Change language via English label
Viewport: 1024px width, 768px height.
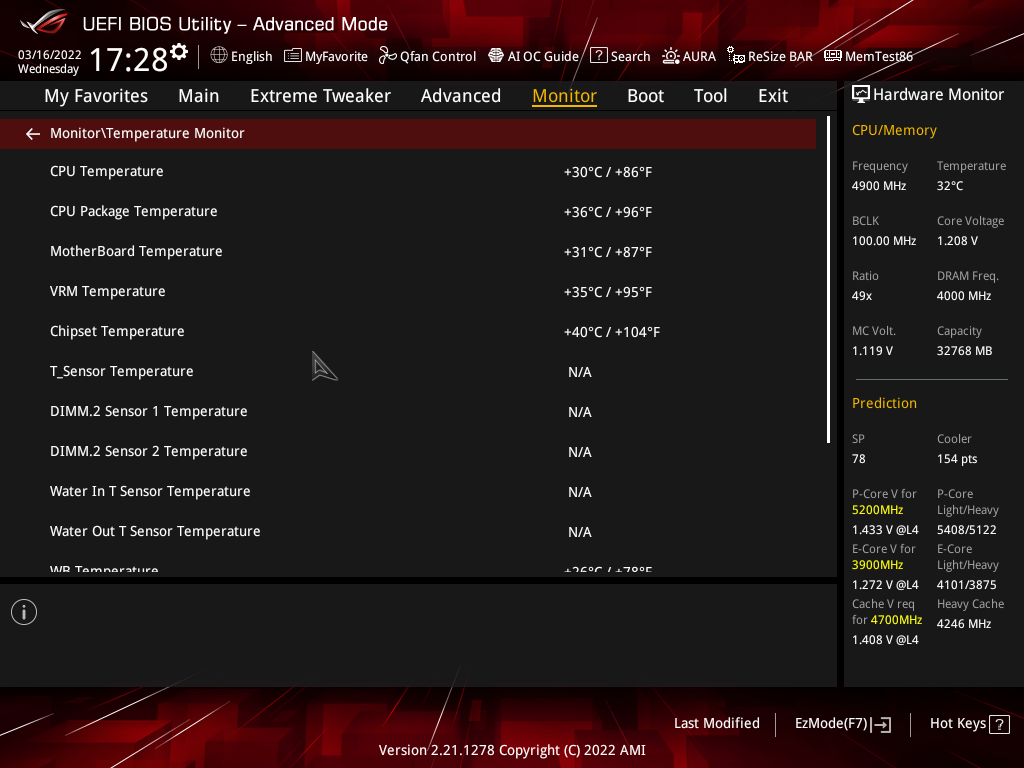point(251,56)
